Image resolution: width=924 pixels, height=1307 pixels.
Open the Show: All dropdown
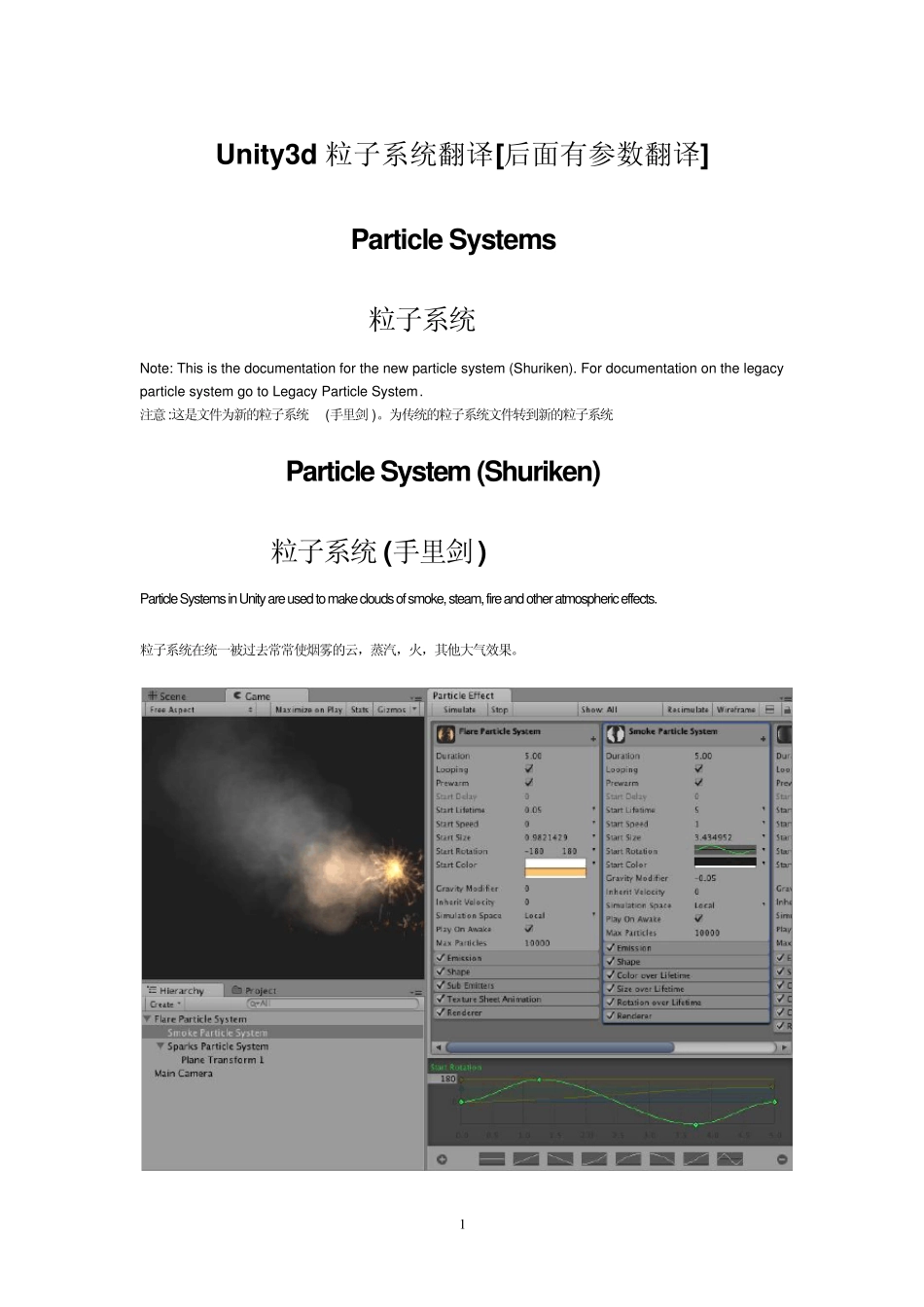(x=621, y=710)
